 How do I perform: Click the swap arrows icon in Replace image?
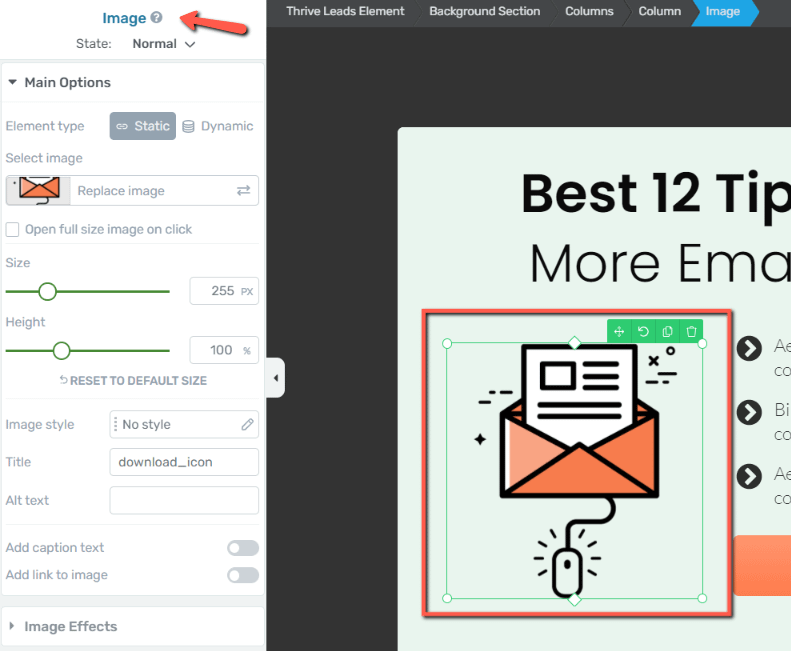pos(244,190)
